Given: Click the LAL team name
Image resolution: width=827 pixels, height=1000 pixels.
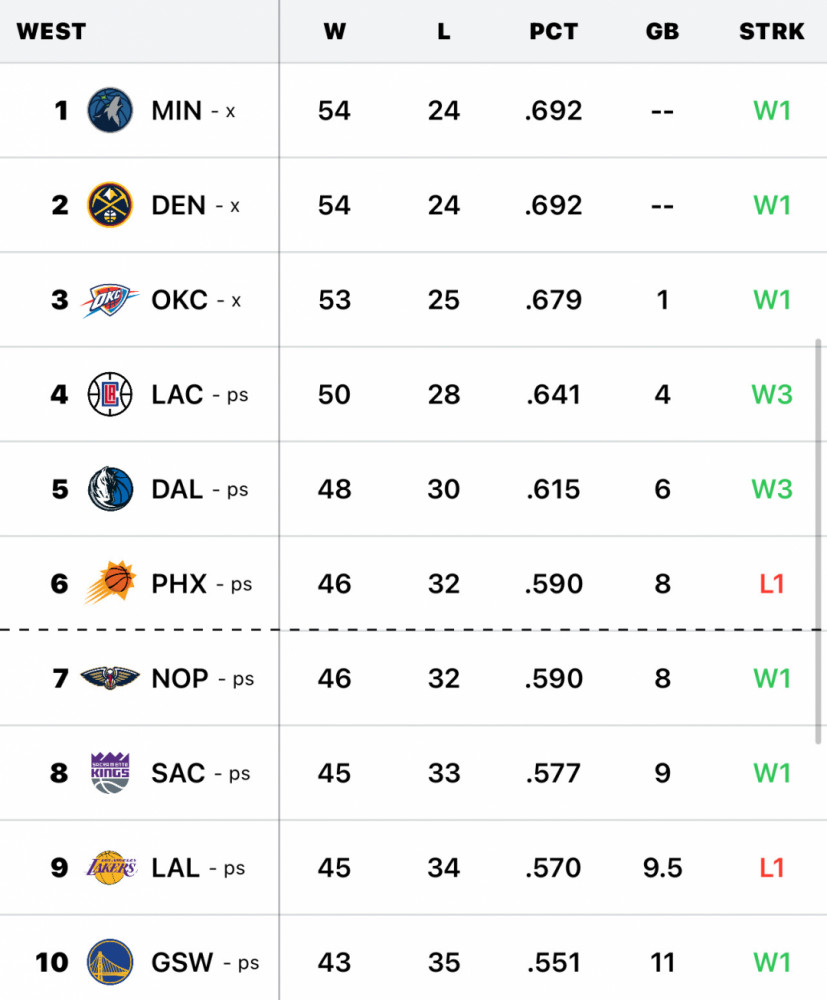Looking at the screenshot, I should pos(176,868).
